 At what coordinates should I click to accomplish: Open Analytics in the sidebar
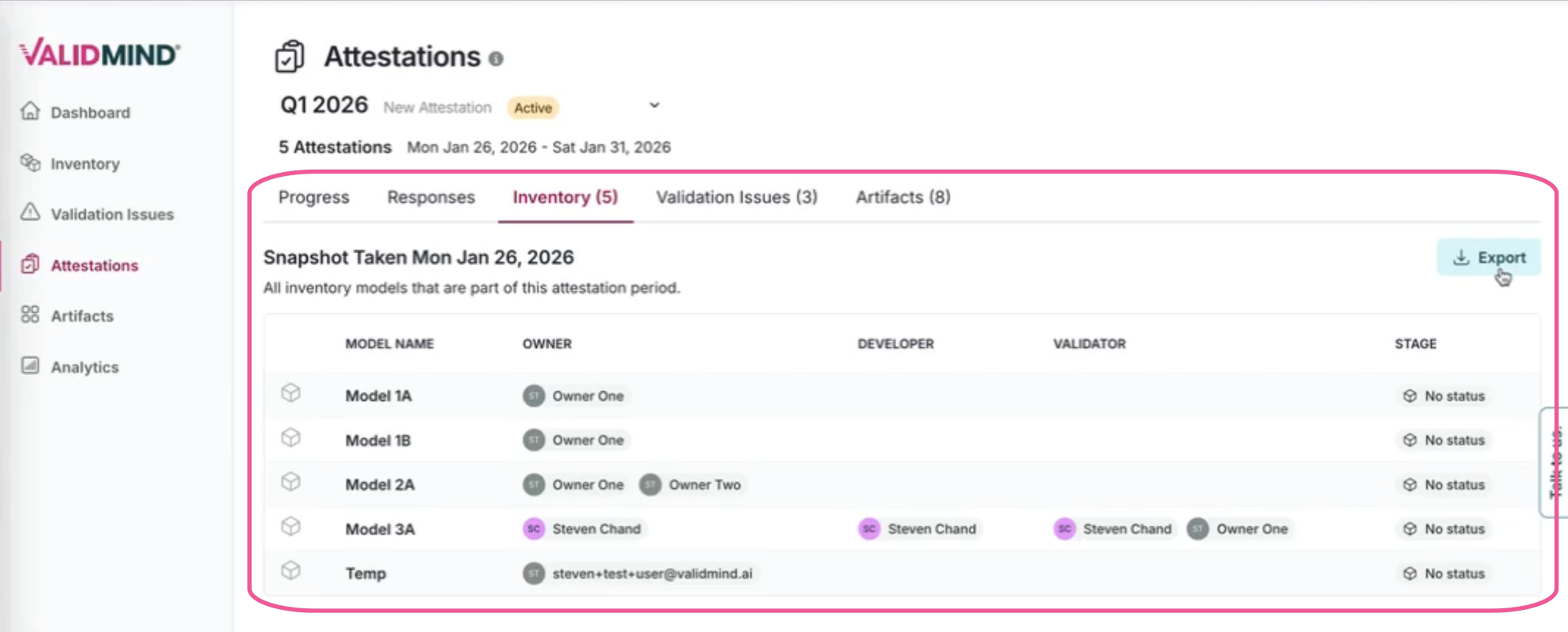point(84,368)
